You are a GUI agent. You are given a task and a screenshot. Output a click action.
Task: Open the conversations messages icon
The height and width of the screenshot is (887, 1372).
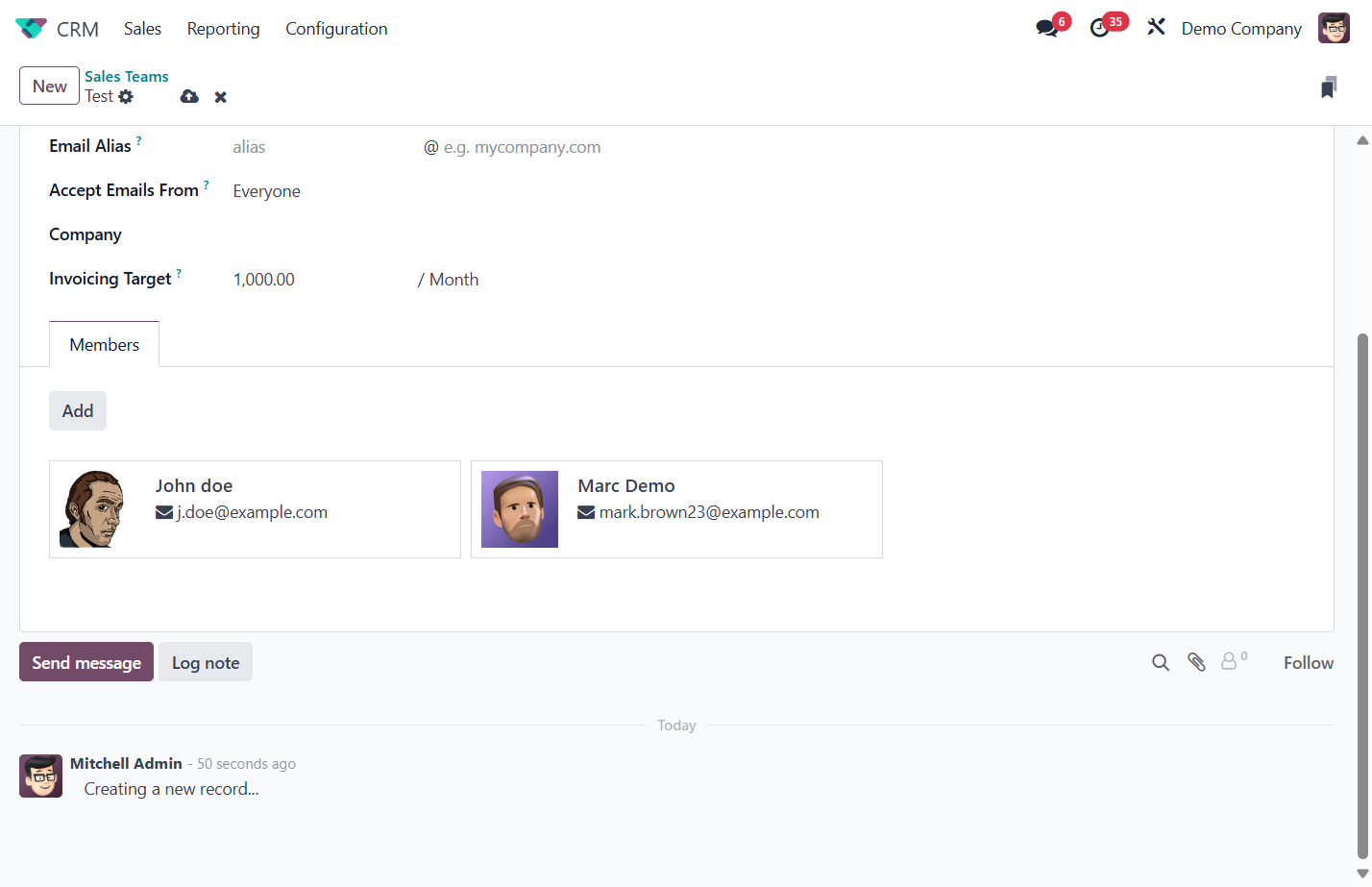point(1047,28)
